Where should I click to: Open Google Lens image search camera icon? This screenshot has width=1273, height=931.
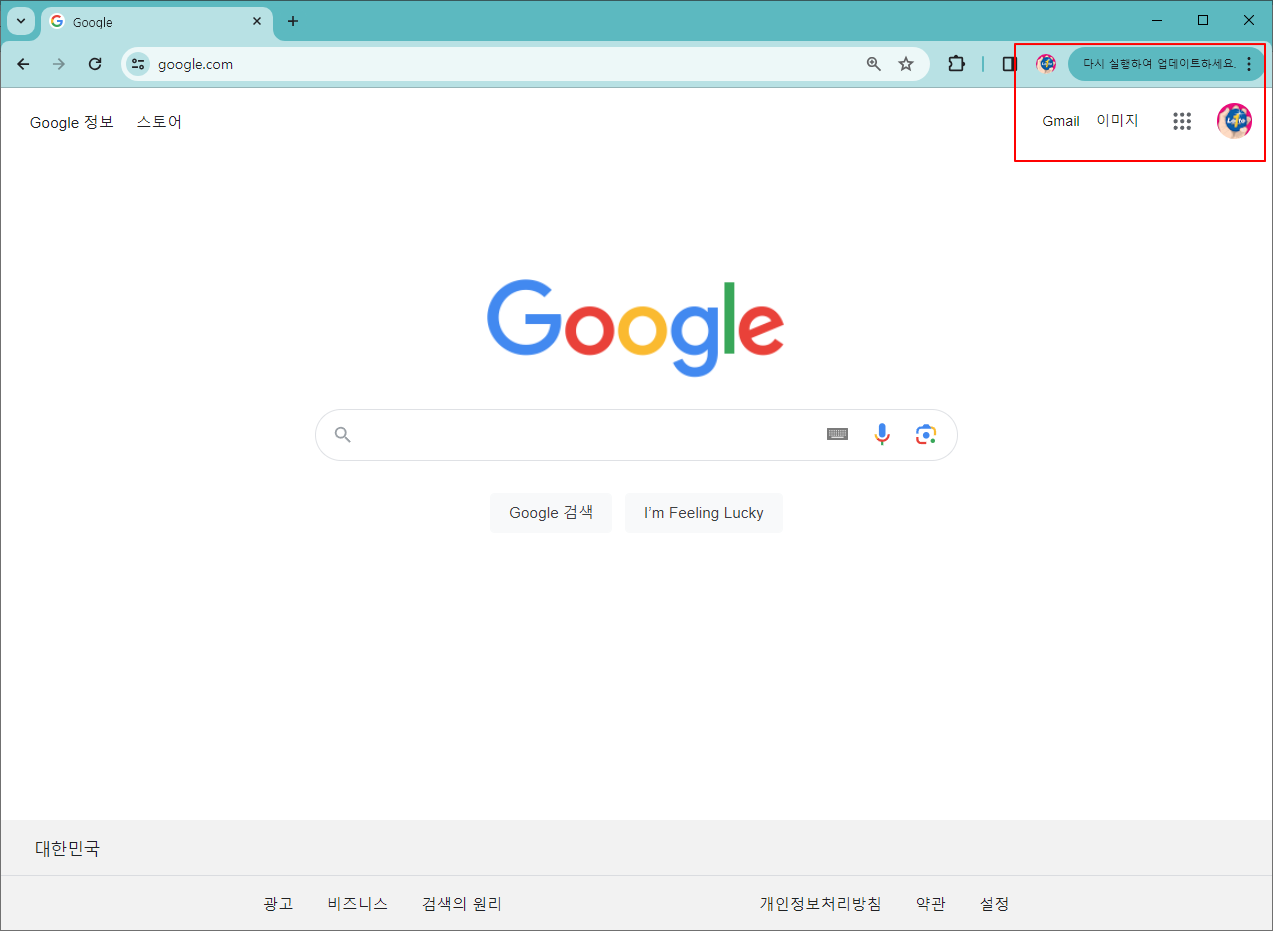[x=925, y=434]
